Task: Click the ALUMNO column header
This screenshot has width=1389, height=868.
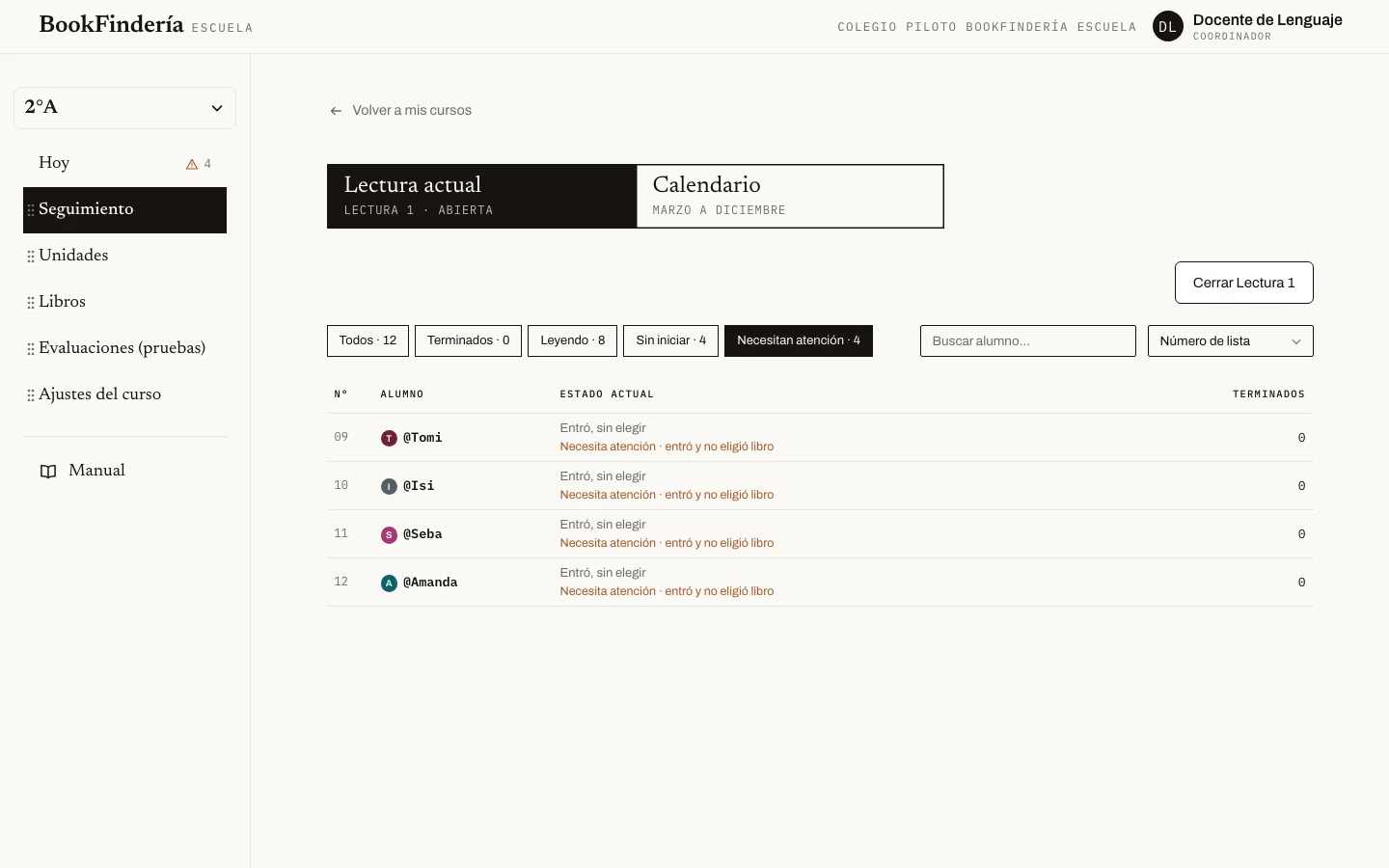Action: tap(402, 394)
